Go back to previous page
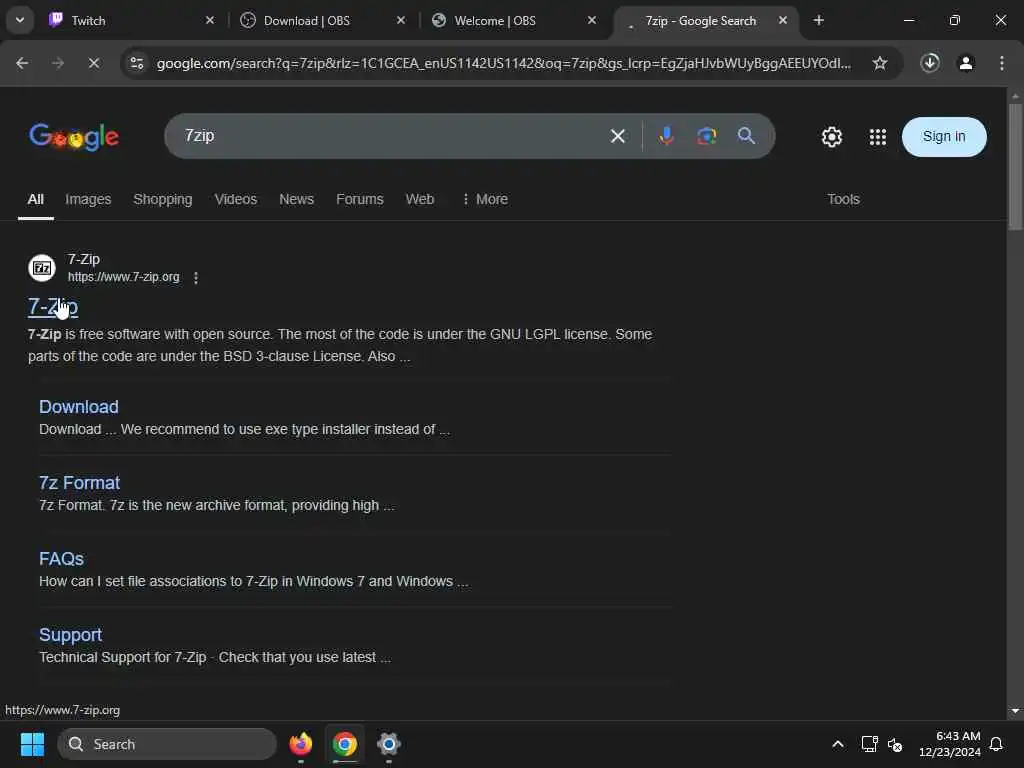Image resolution: width=1024 pixels, height=768 pixels. pos(22,63)
